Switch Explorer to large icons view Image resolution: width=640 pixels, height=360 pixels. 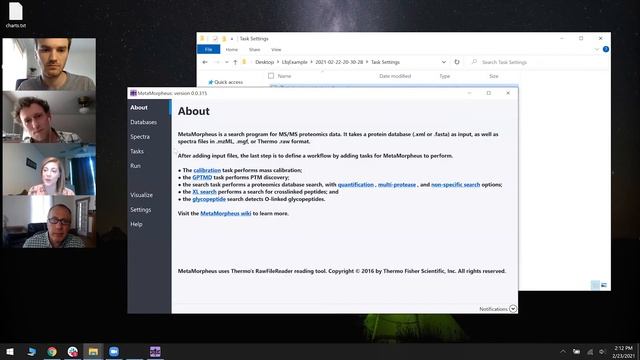click(x=604, y=285)
